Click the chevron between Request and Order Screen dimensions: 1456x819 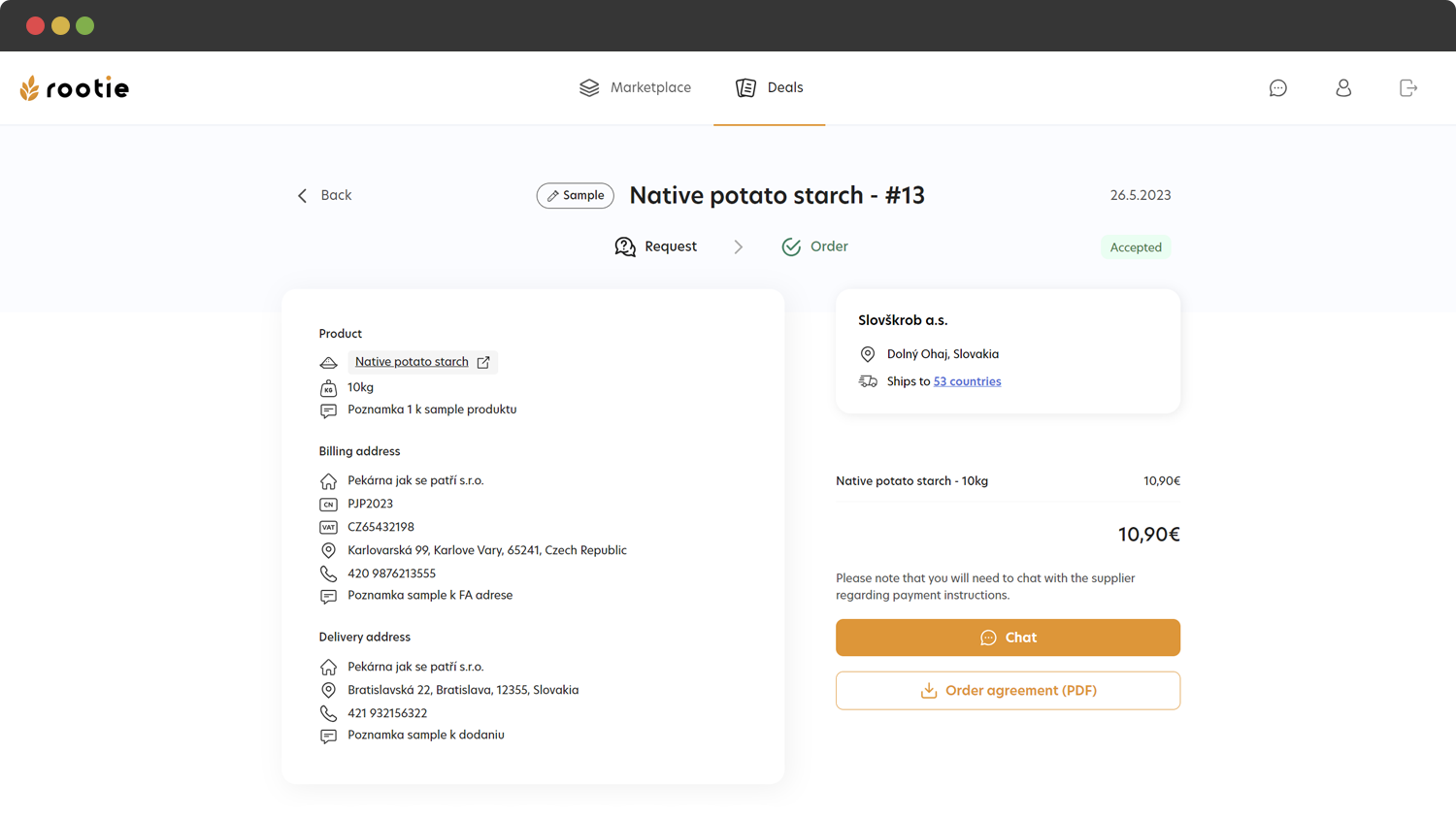[739, 246]
